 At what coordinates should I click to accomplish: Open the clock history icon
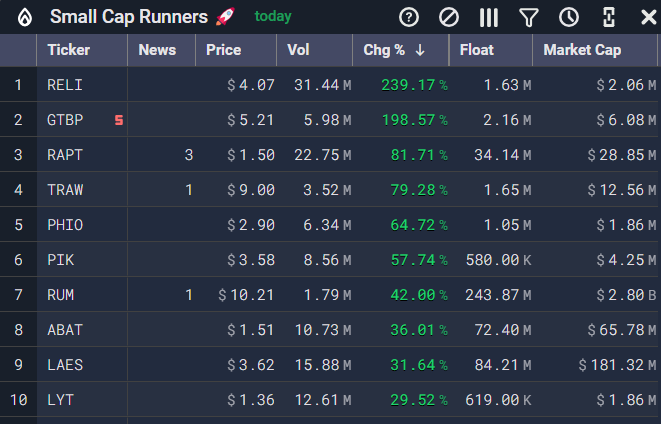(569, 18)
